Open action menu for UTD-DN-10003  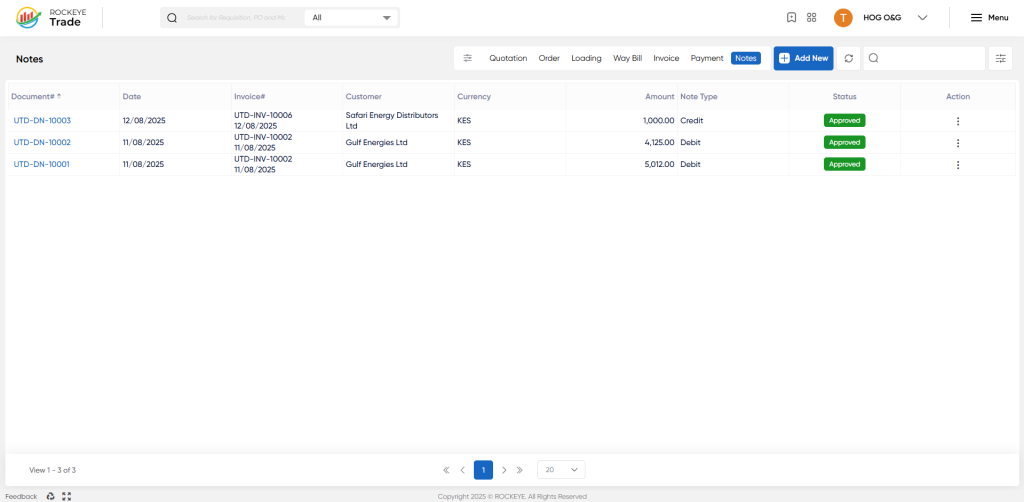pyautogui.click(x=957, y=121)
